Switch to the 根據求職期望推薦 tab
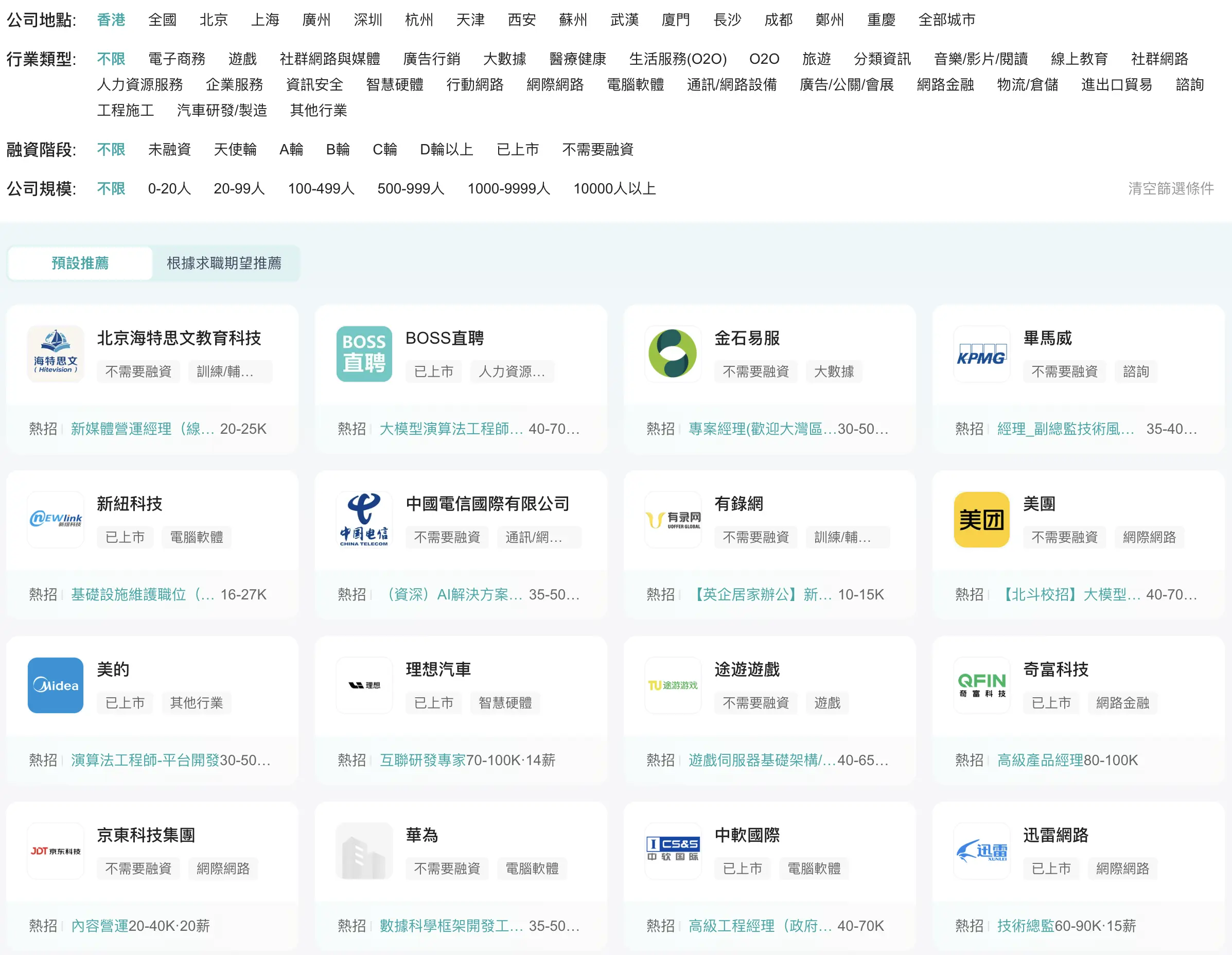1232x955 pixels. coord(224,263)
